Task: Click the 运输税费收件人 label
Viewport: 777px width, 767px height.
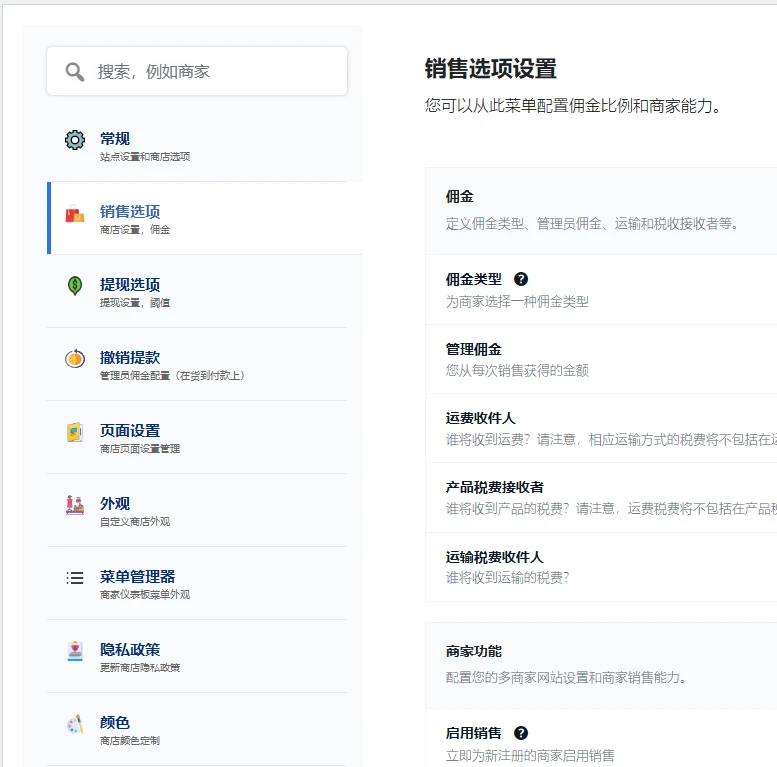Action: click(495, 557)
